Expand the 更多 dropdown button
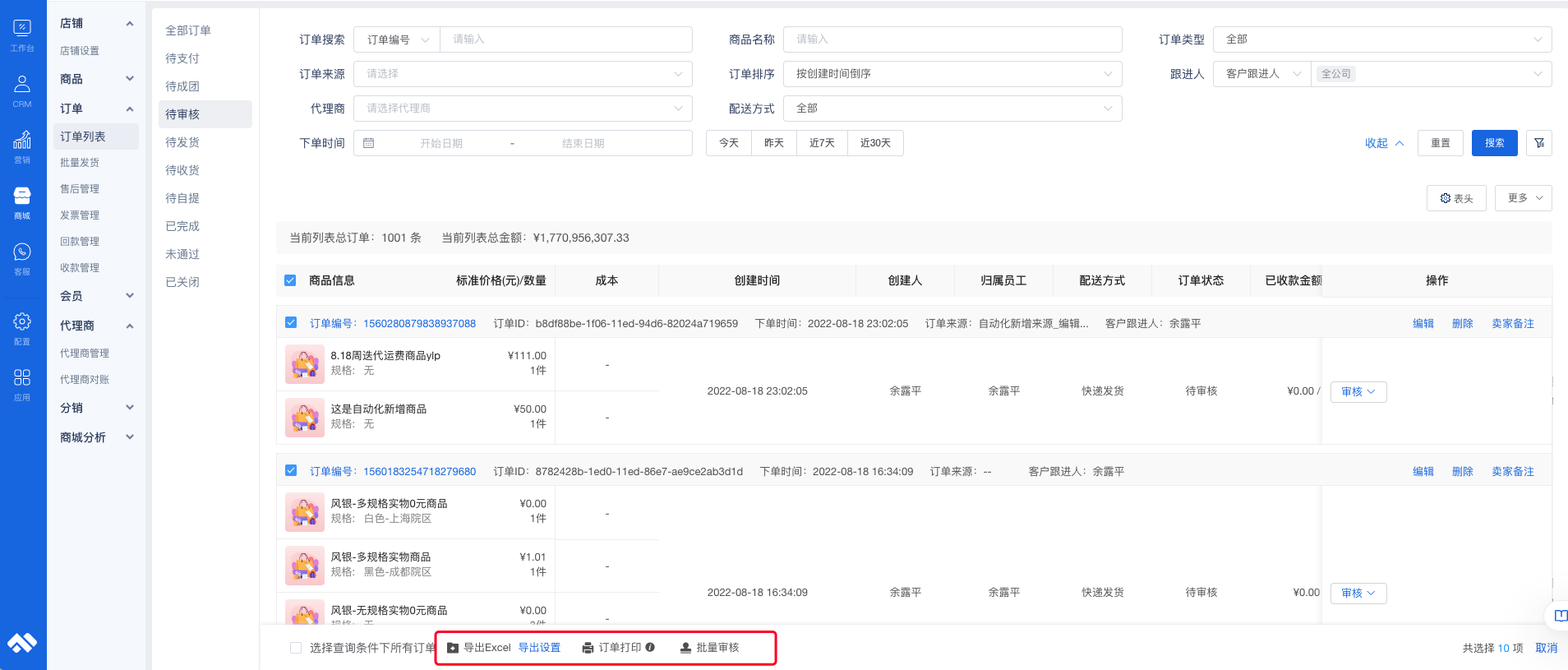1568x670 pixels. [1524, 198]
